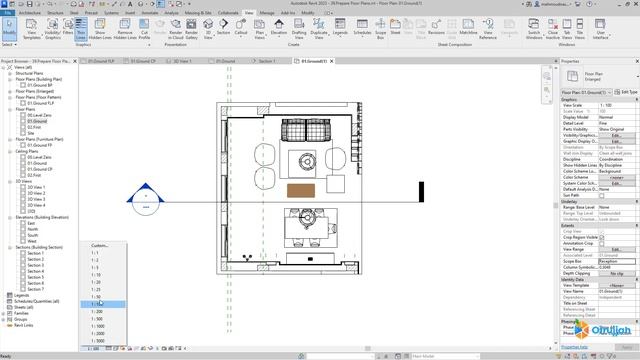Viewport: 640px width, 360px height.
Task: Open the Properties help link
Action: [x=574, y=347]
